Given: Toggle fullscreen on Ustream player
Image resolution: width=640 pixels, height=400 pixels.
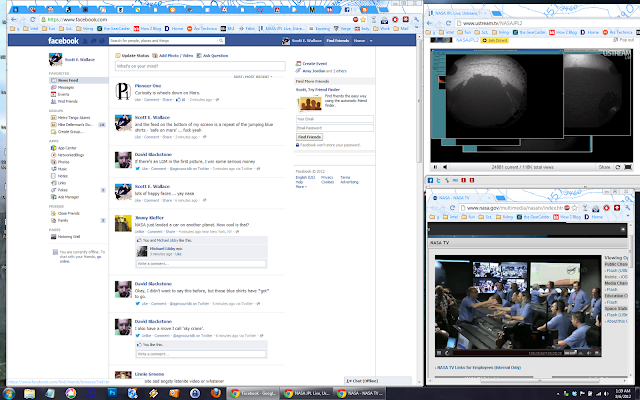Looking at the screenshot, I should click(628, 167).
